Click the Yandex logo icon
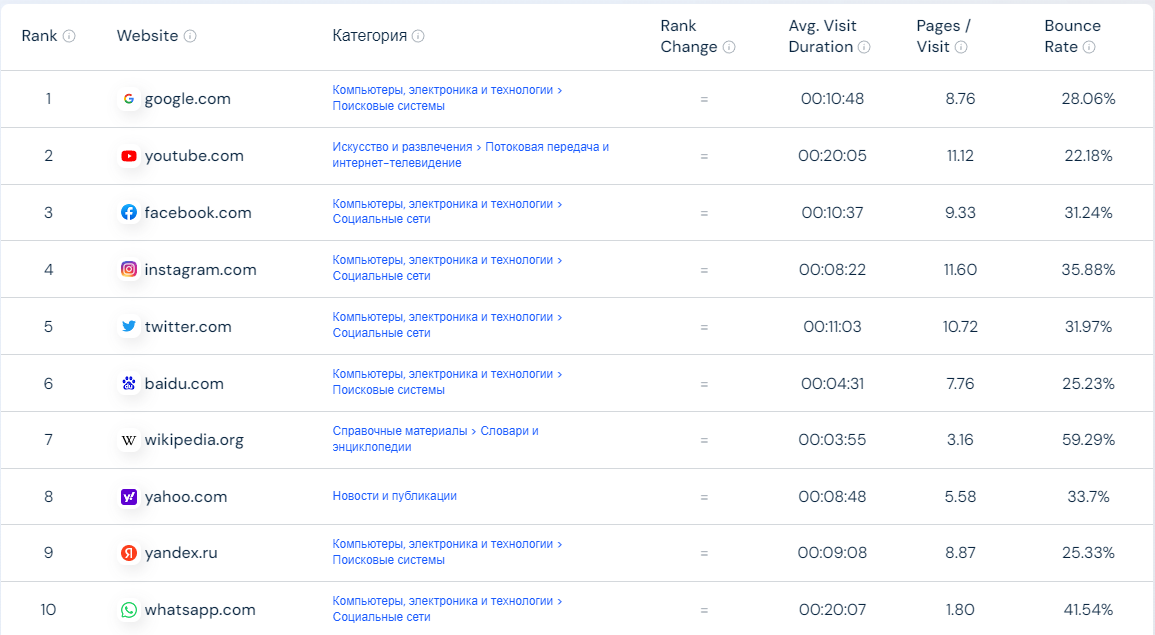Image resolution: width=1155 pixels, height=635 pixels. [x=129, y=553]
